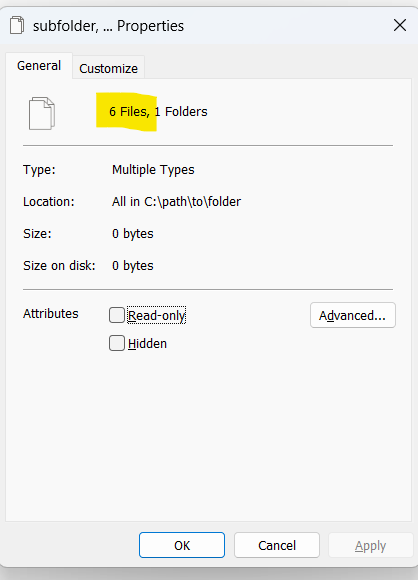Open the Advanced attributes dialog
Image resolution: width=418 pixels, height=580 pixels.
(x=353, y=315)
